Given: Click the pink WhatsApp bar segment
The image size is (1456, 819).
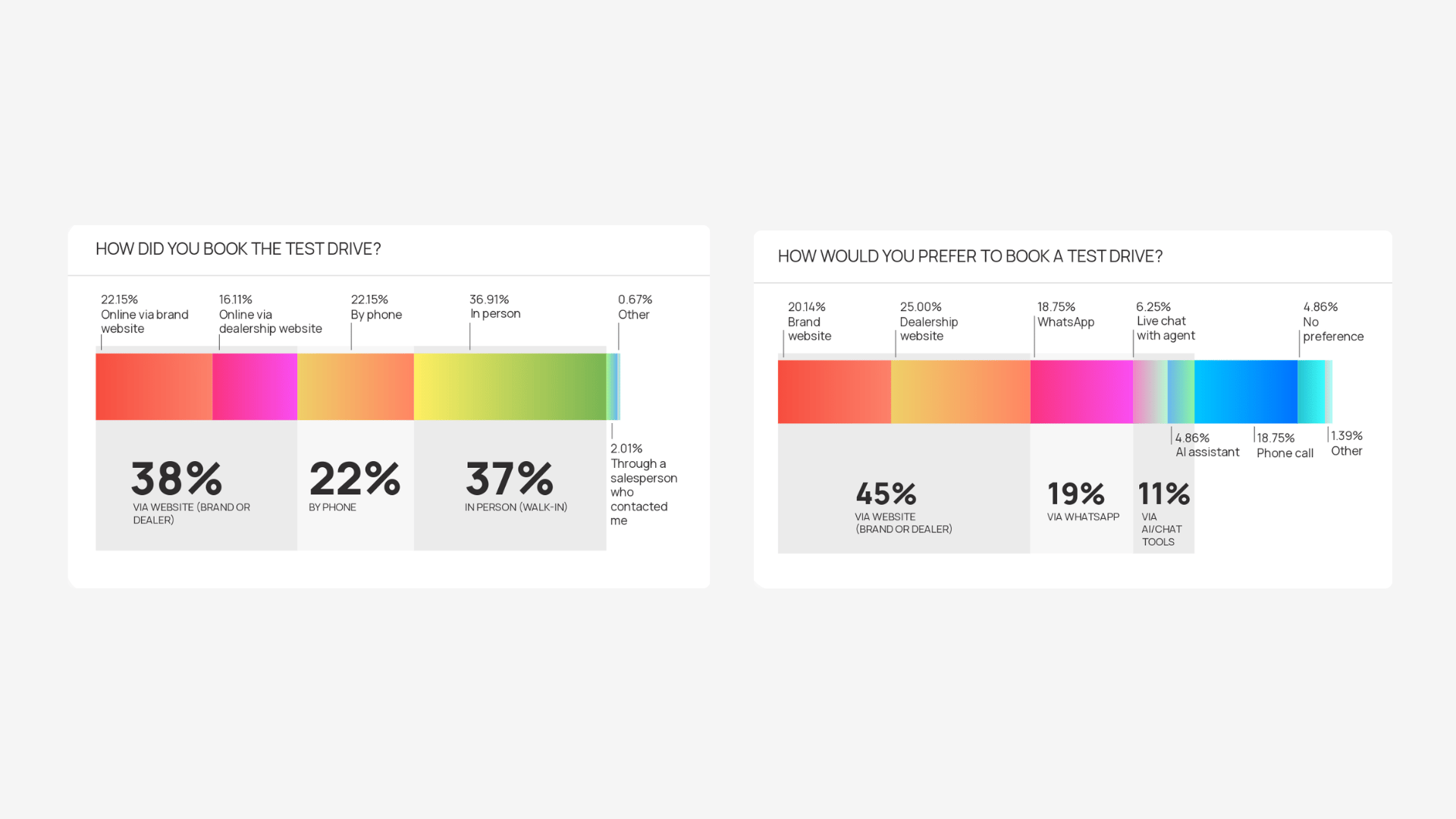Looking at the screenshot, I should 1081,391.
